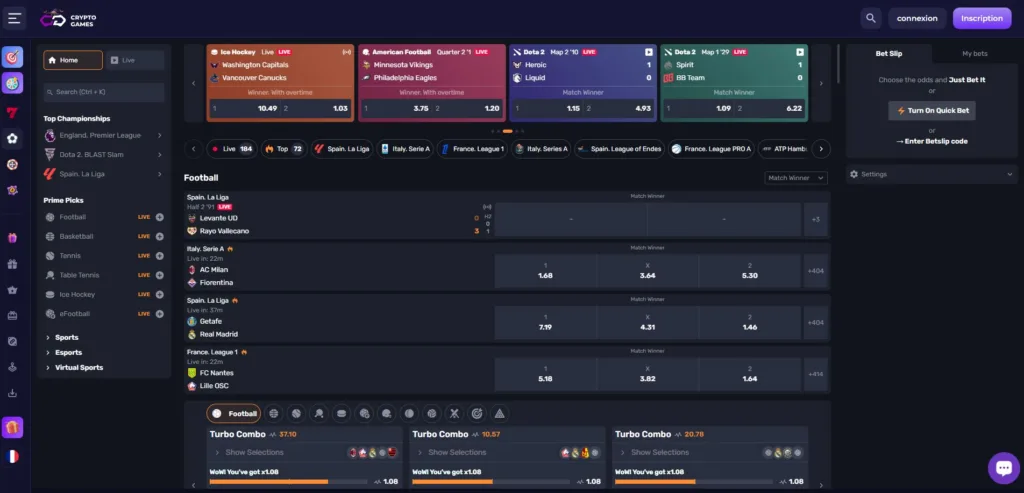Open the live chat support bubble
Viewport: 1024px width, 493px height.
click(x=1002, y=467)
